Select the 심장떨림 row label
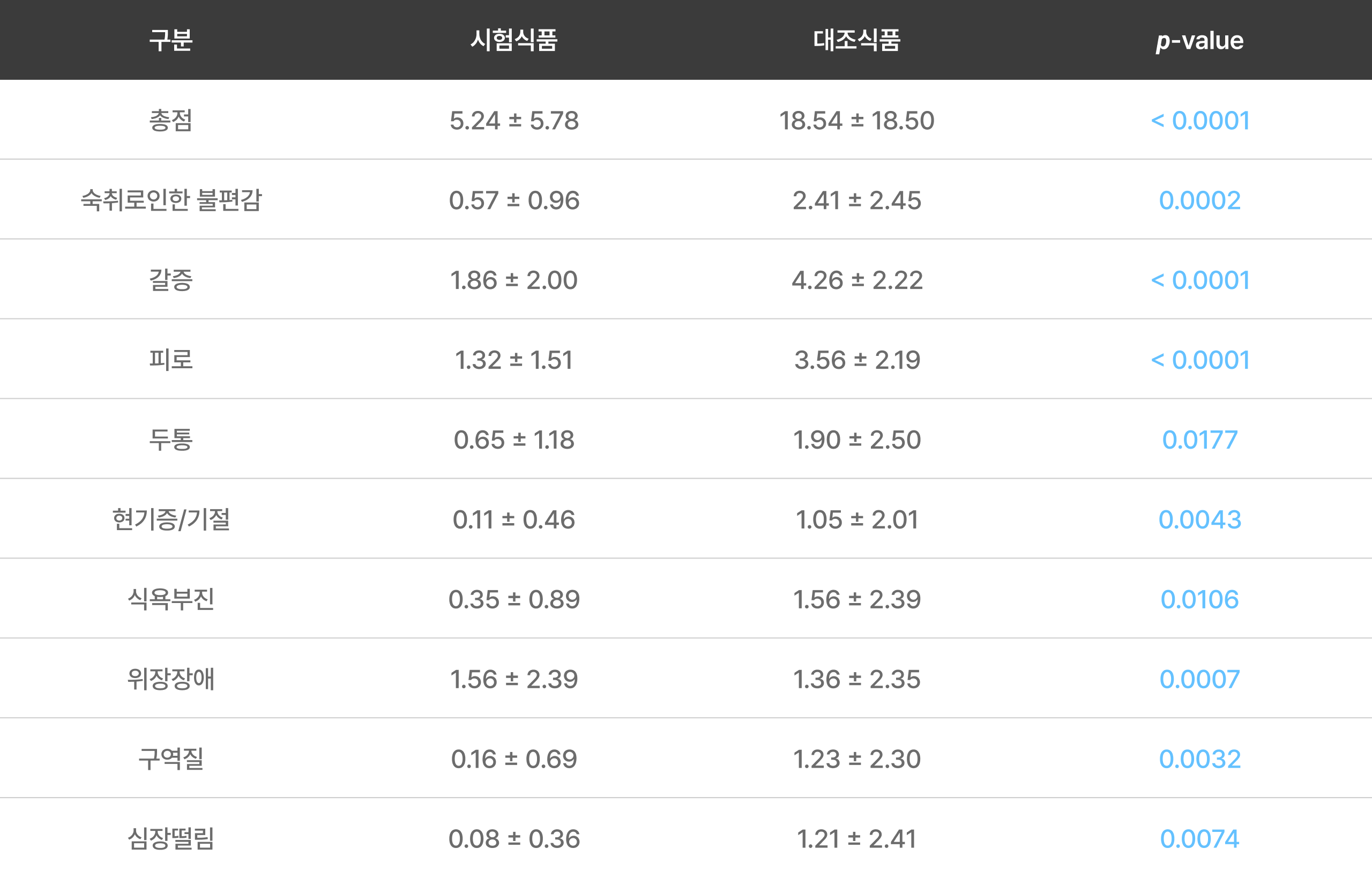 [x=171, y=839]
